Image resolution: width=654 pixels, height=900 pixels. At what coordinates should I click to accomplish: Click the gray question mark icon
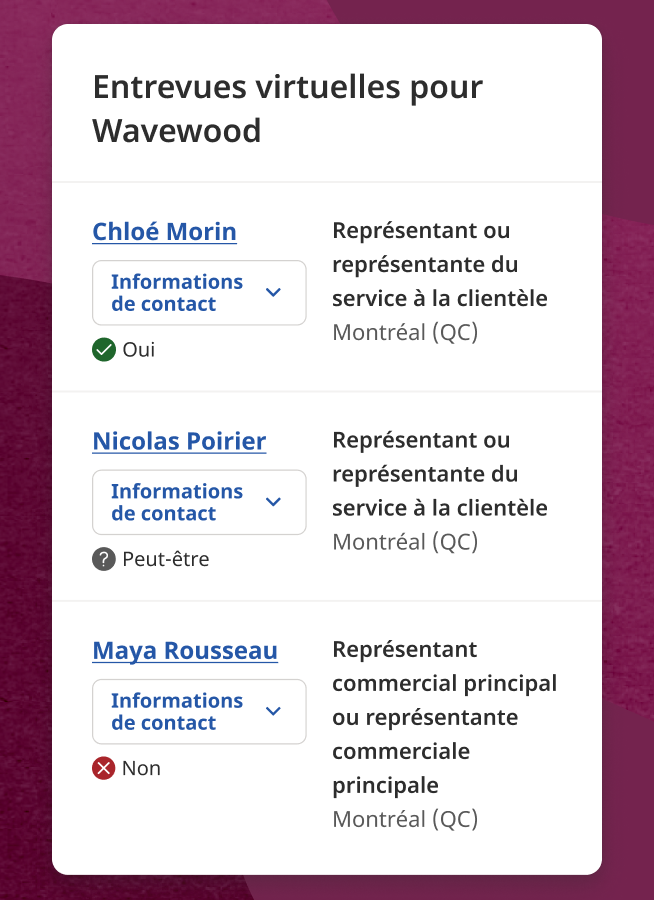point(104,559)
